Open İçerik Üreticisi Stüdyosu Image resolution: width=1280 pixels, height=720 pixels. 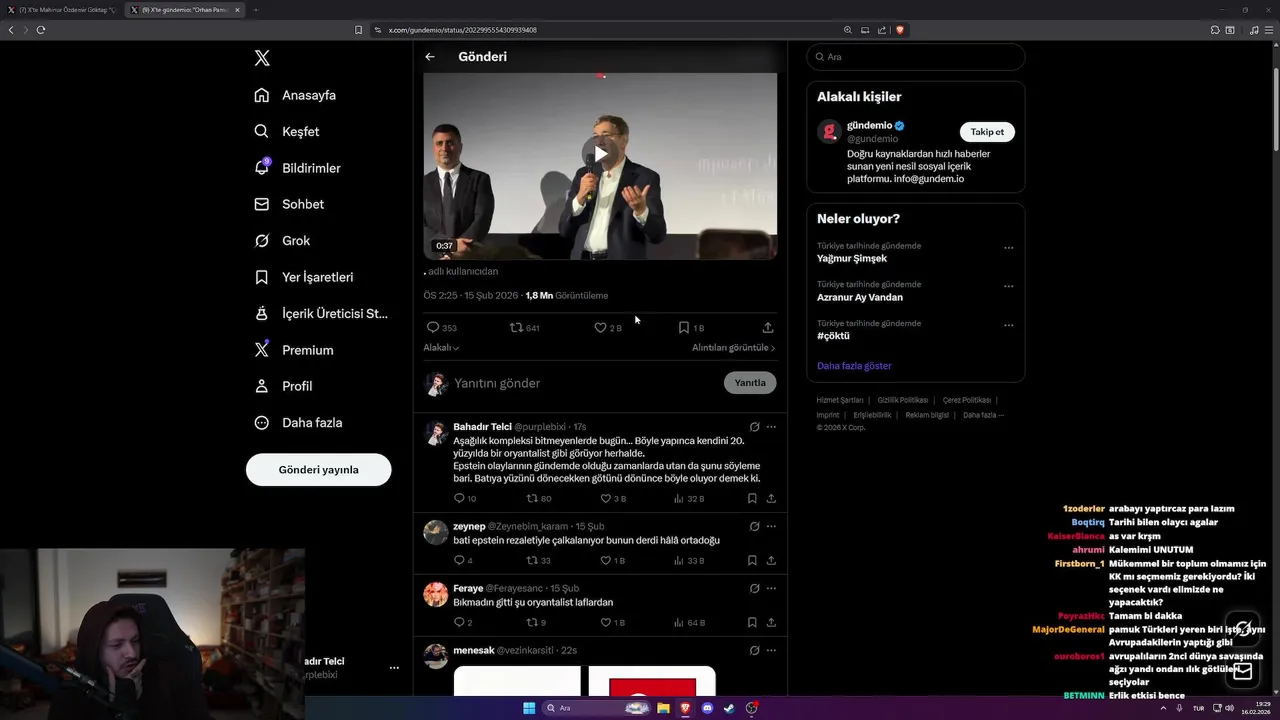coord(320,313)
